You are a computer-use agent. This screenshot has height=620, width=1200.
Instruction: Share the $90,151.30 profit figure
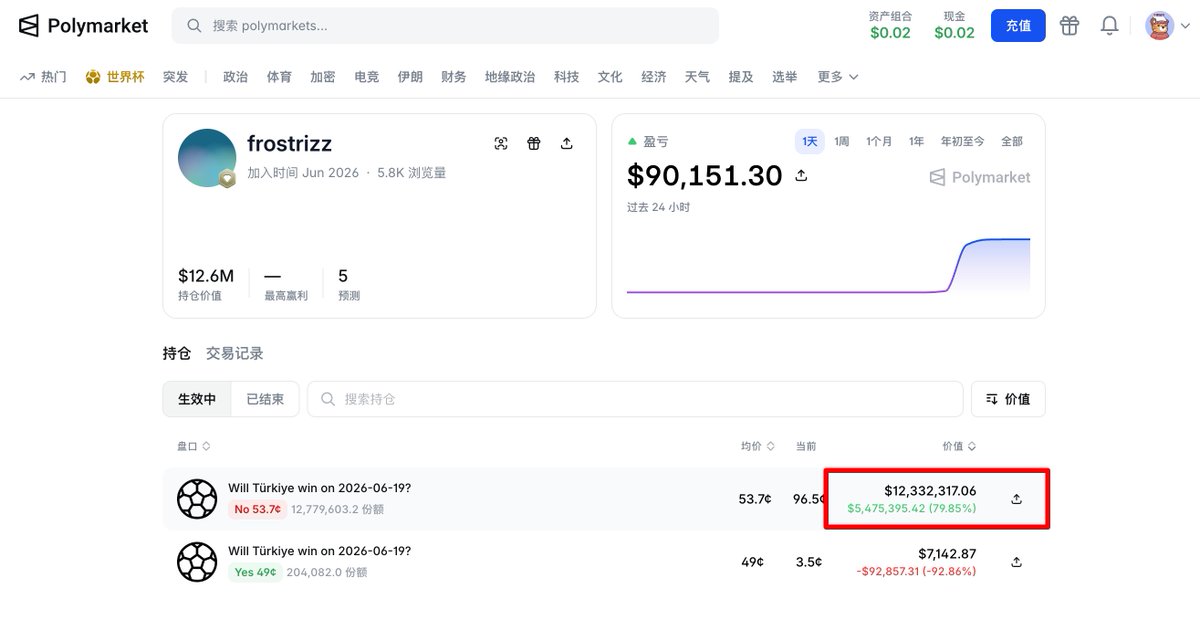[x=801, y=176]
